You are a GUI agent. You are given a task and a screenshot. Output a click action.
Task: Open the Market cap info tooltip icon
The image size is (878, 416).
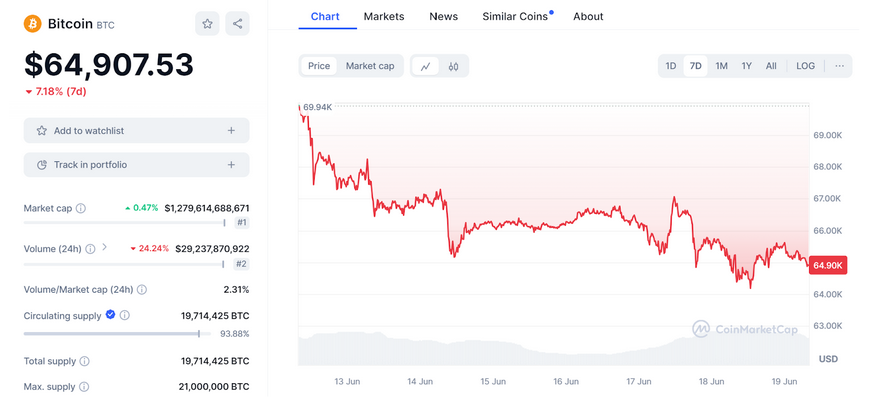(x=81, y=208)
